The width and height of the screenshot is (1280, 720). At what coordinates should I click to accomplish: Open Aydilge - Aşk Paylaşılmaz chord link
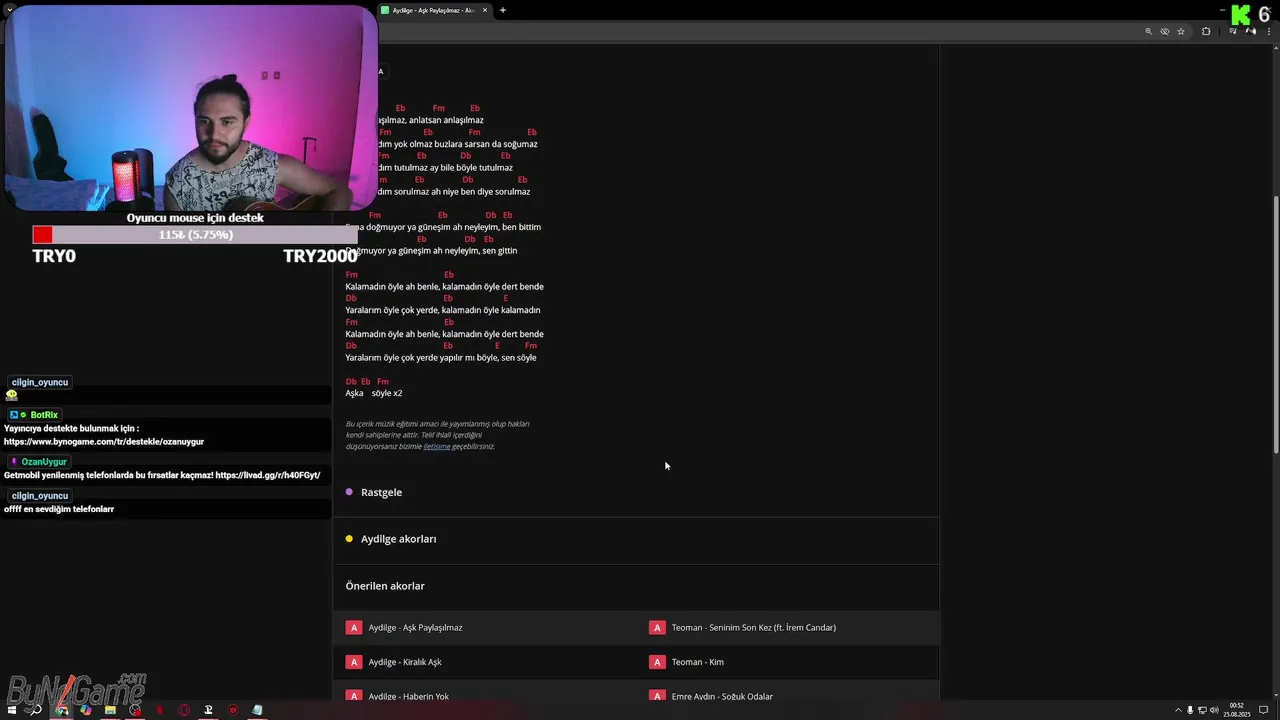tap(415, 628)
